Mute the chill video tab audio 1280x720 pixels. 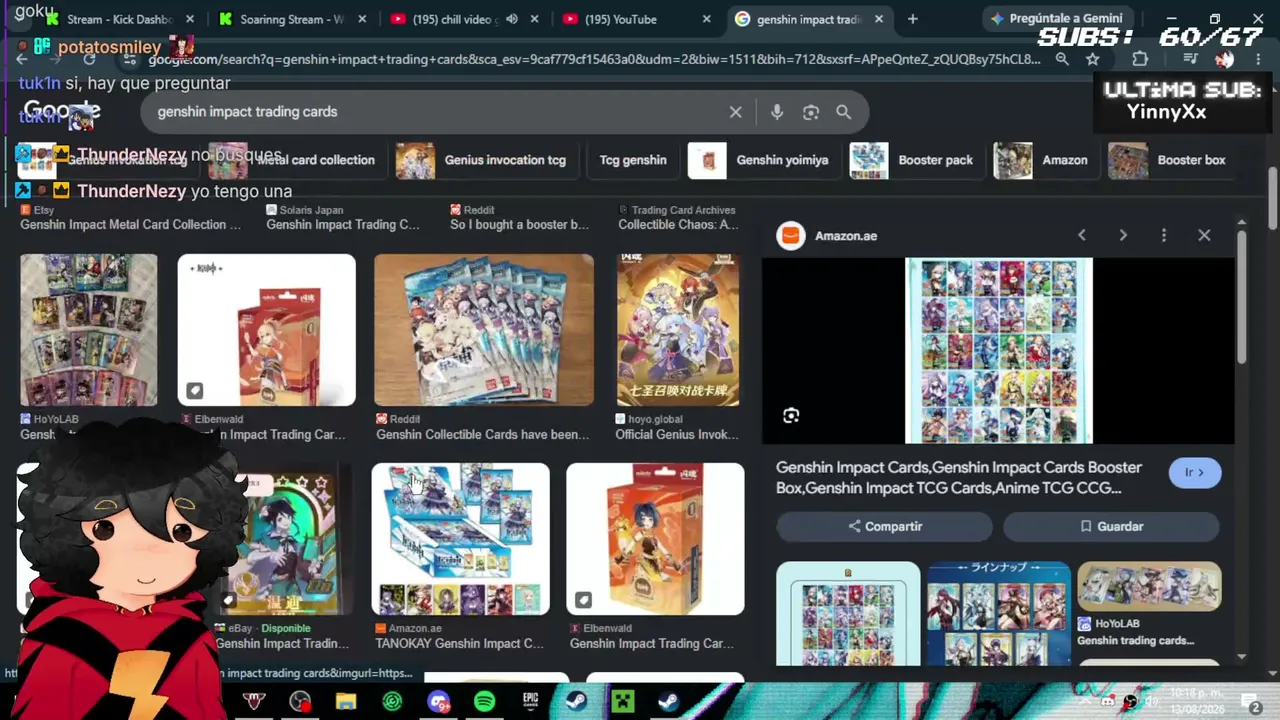pyautogui.click(x=512, y=19)
